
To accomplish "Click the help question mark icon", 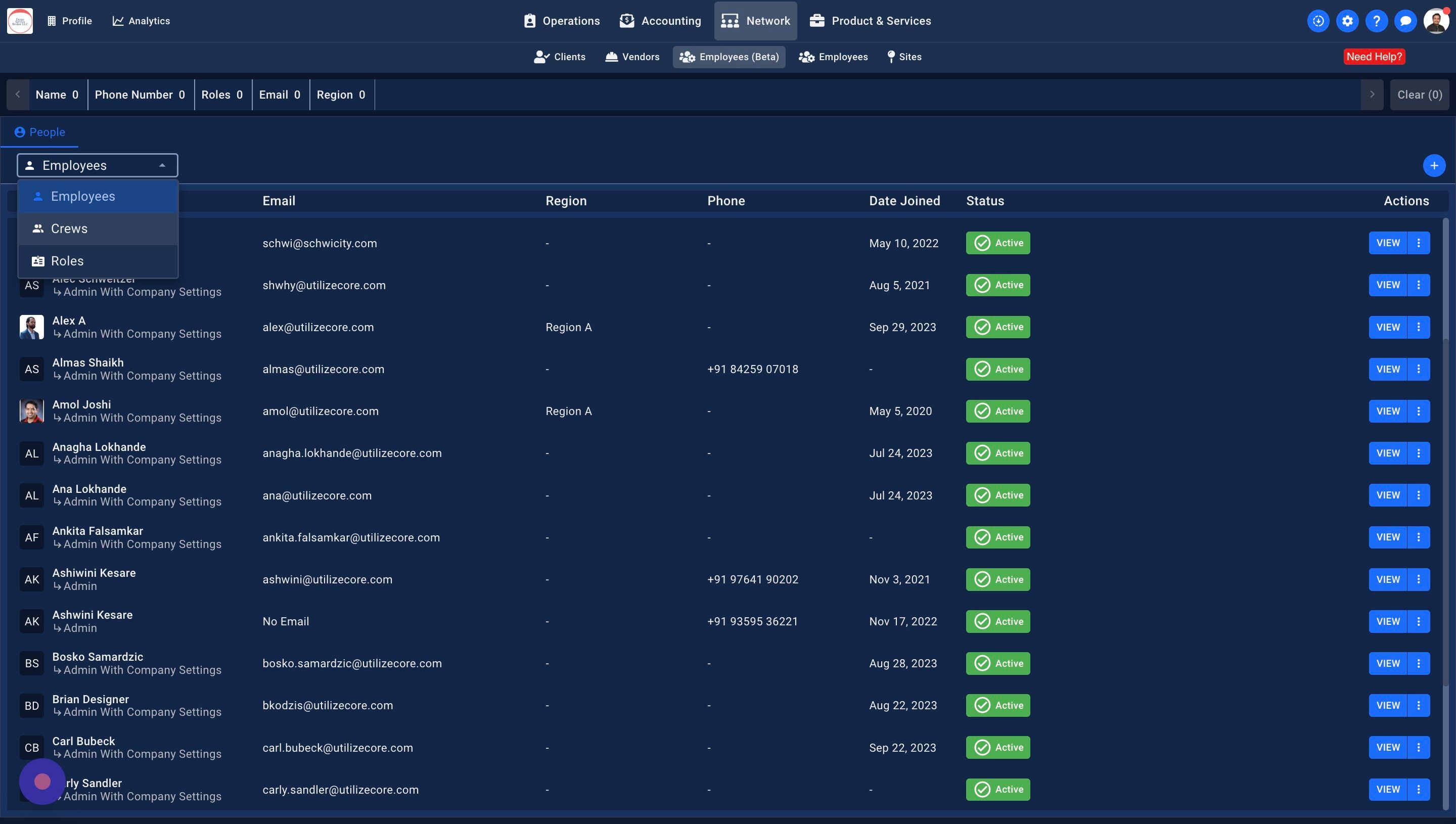I will pos(1376,21).
